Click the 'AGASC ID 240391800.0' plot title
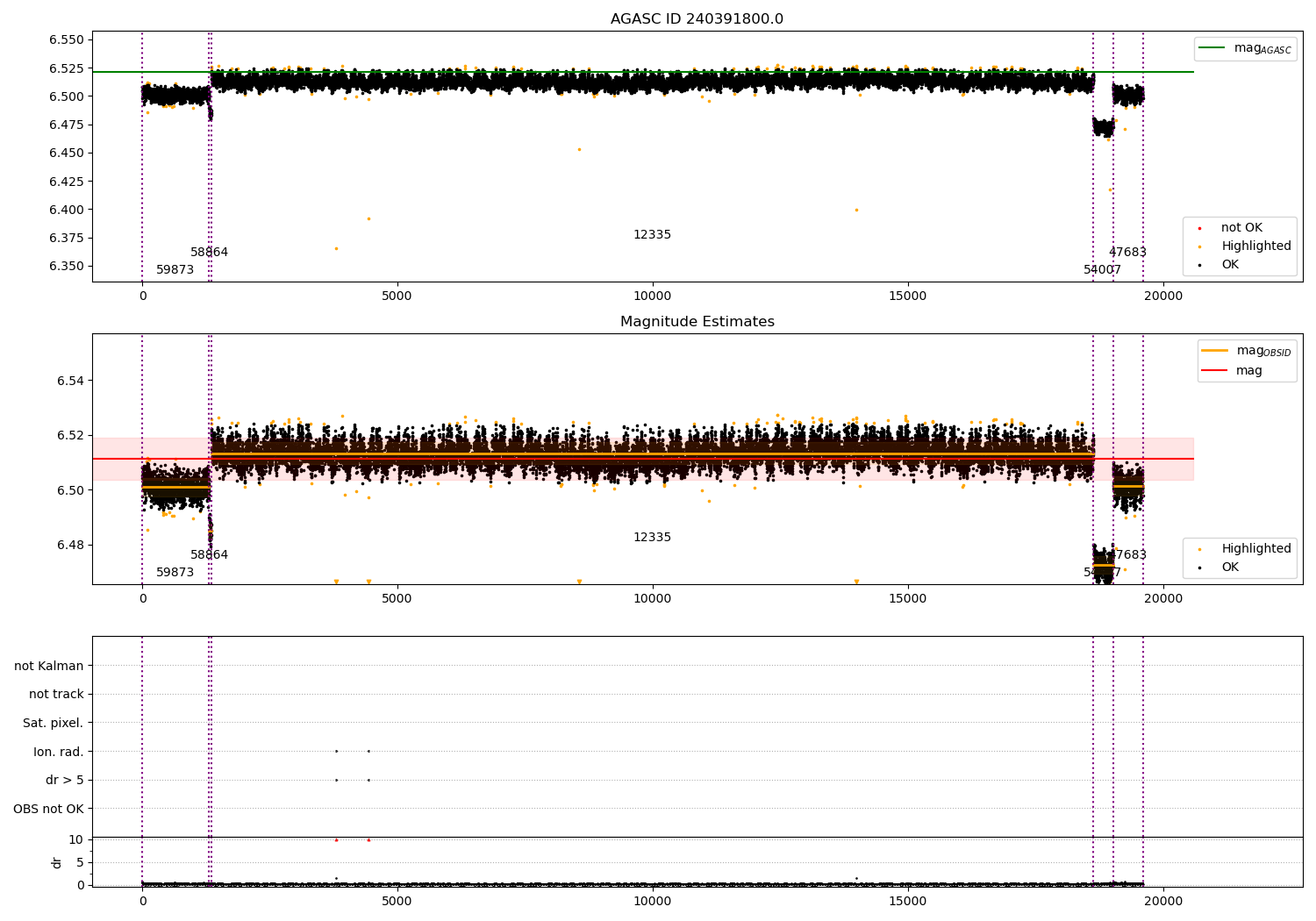Viewport: 1316px width, 921px height. pyautogui.click(x=697, y=19)
